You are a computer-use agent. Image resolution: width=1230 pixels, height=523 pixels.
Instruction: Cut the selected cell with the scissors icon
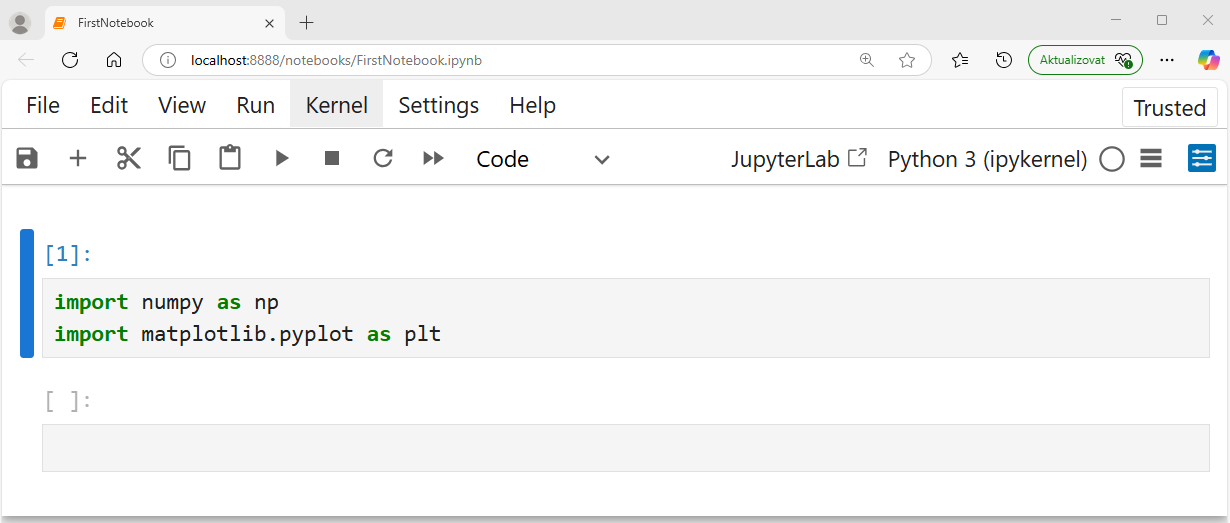pos(129,158)
